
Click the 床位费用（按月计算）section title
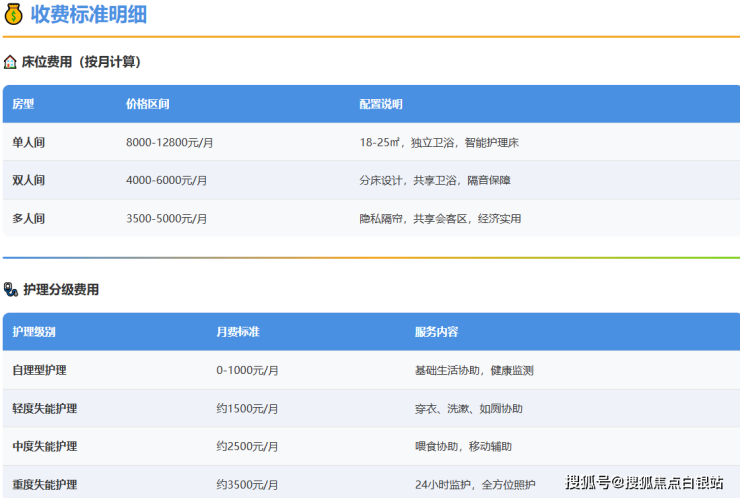[x=81, y=62]
